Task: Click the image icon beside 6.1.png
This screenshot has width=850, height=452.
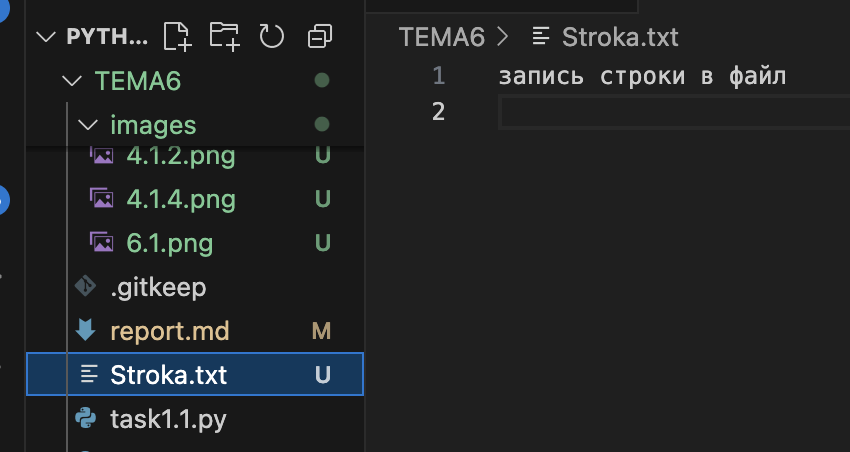Action: [101, 242]
